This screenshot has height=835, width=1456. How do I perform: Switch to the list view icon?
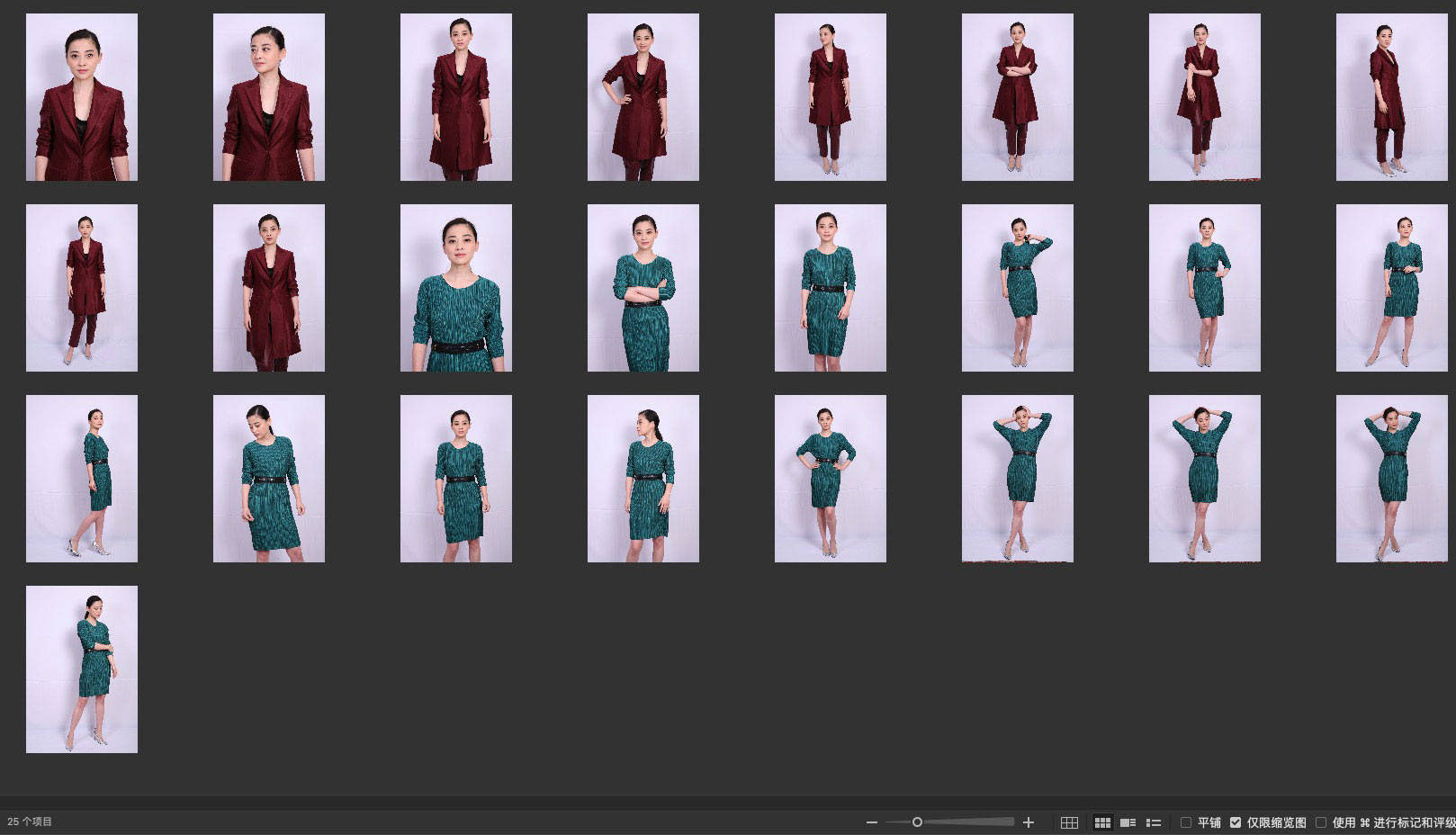coord(1153,822)
